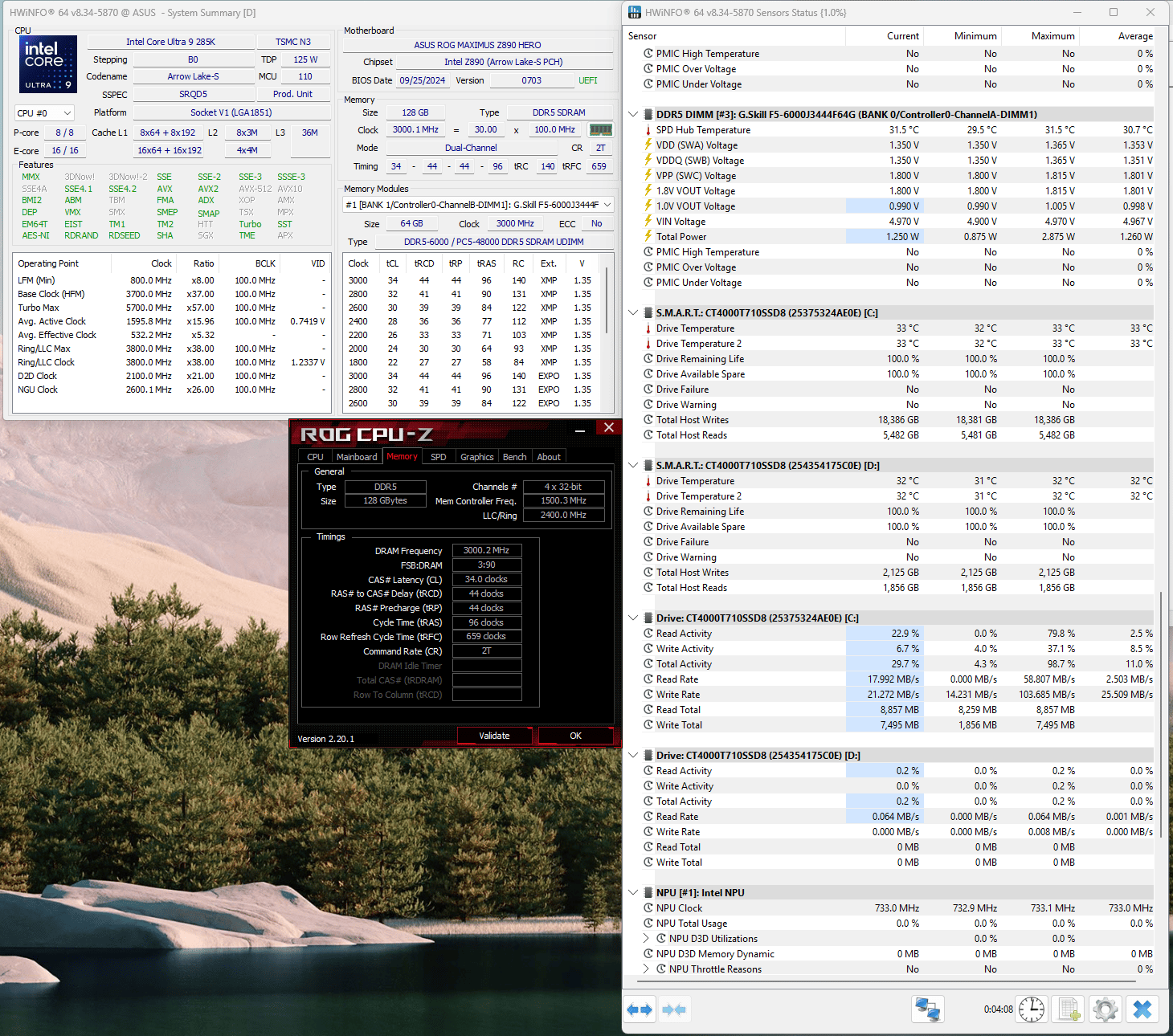Click the drive icon in Drive [D:] activity header
Screen dimensions: 1173x1036
pos(648,756)
